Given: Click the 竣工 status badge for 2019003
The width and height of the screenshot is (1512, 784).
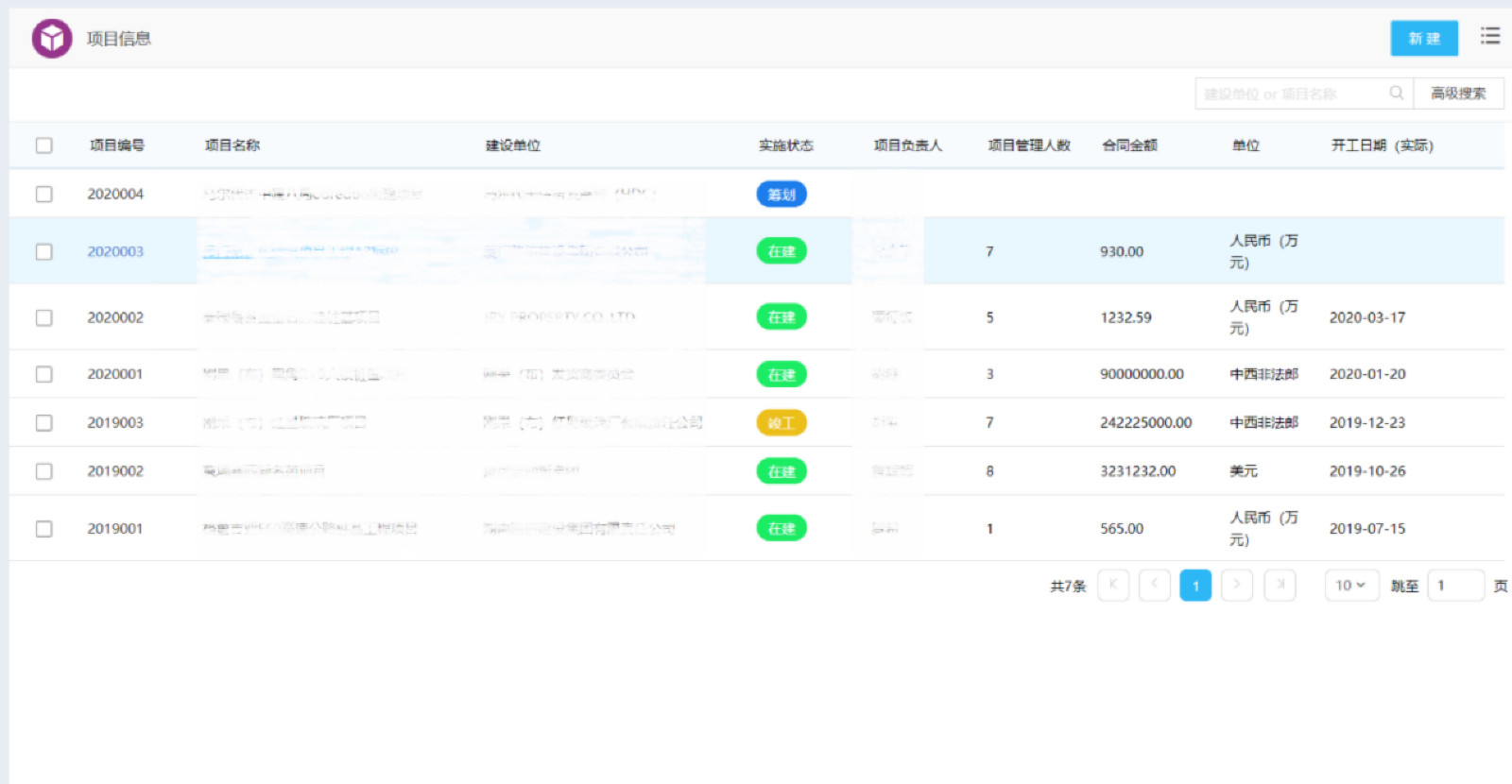Looking at the screenshot, I should click(x=782, y=422).
